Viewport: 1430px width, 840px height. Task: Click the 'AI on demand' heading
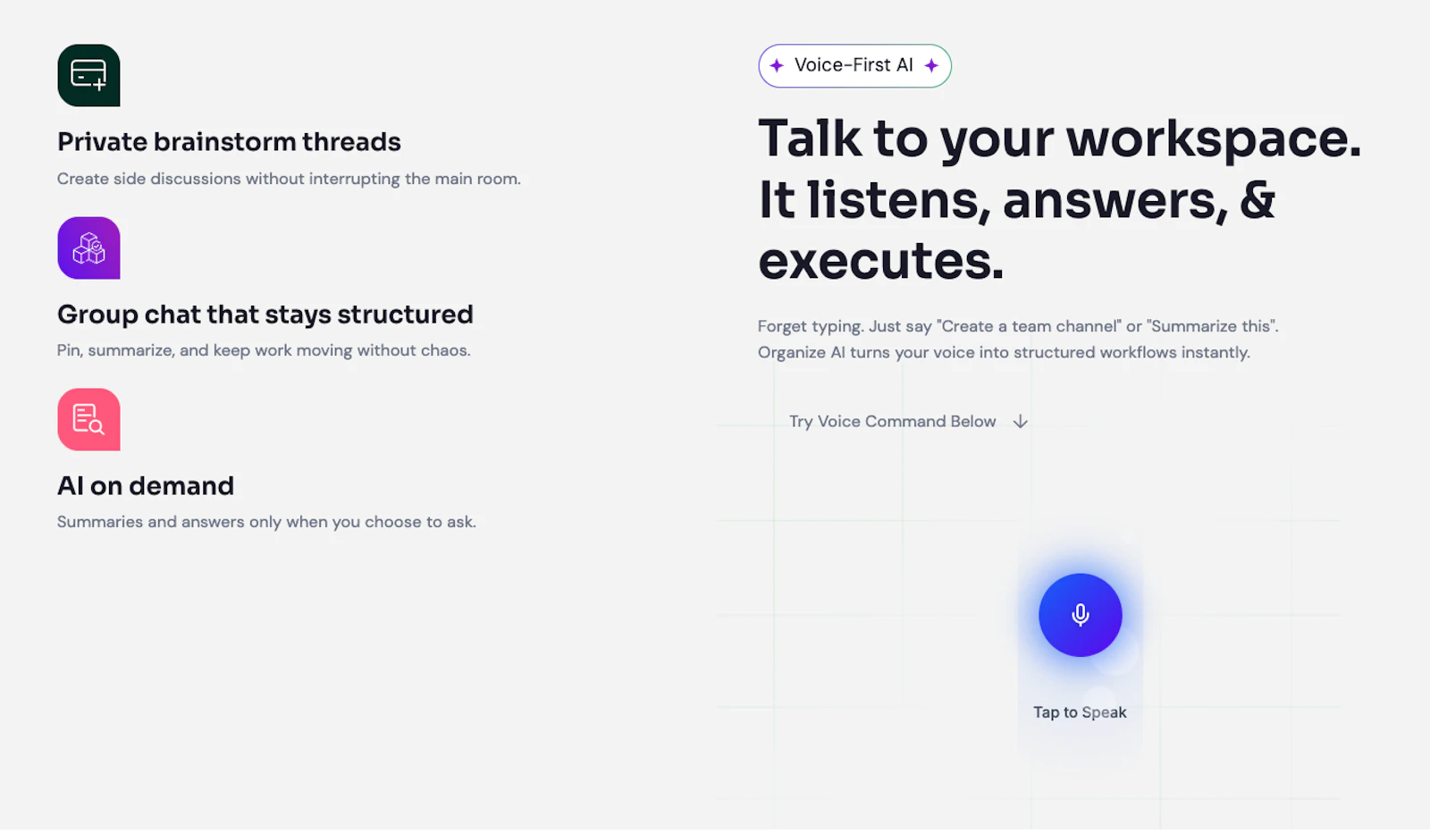(x=146, y=486)
